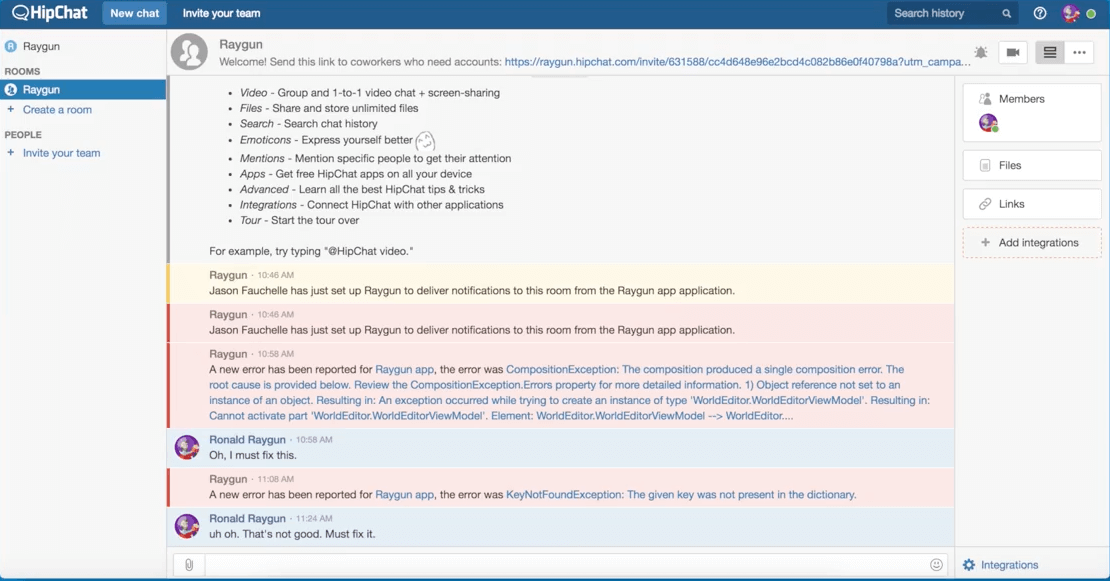This screenshot has height=581, width=1111.
Task: Click the Raygun room avatar in header
Action: pyautogui.click(x=189, y=52)
